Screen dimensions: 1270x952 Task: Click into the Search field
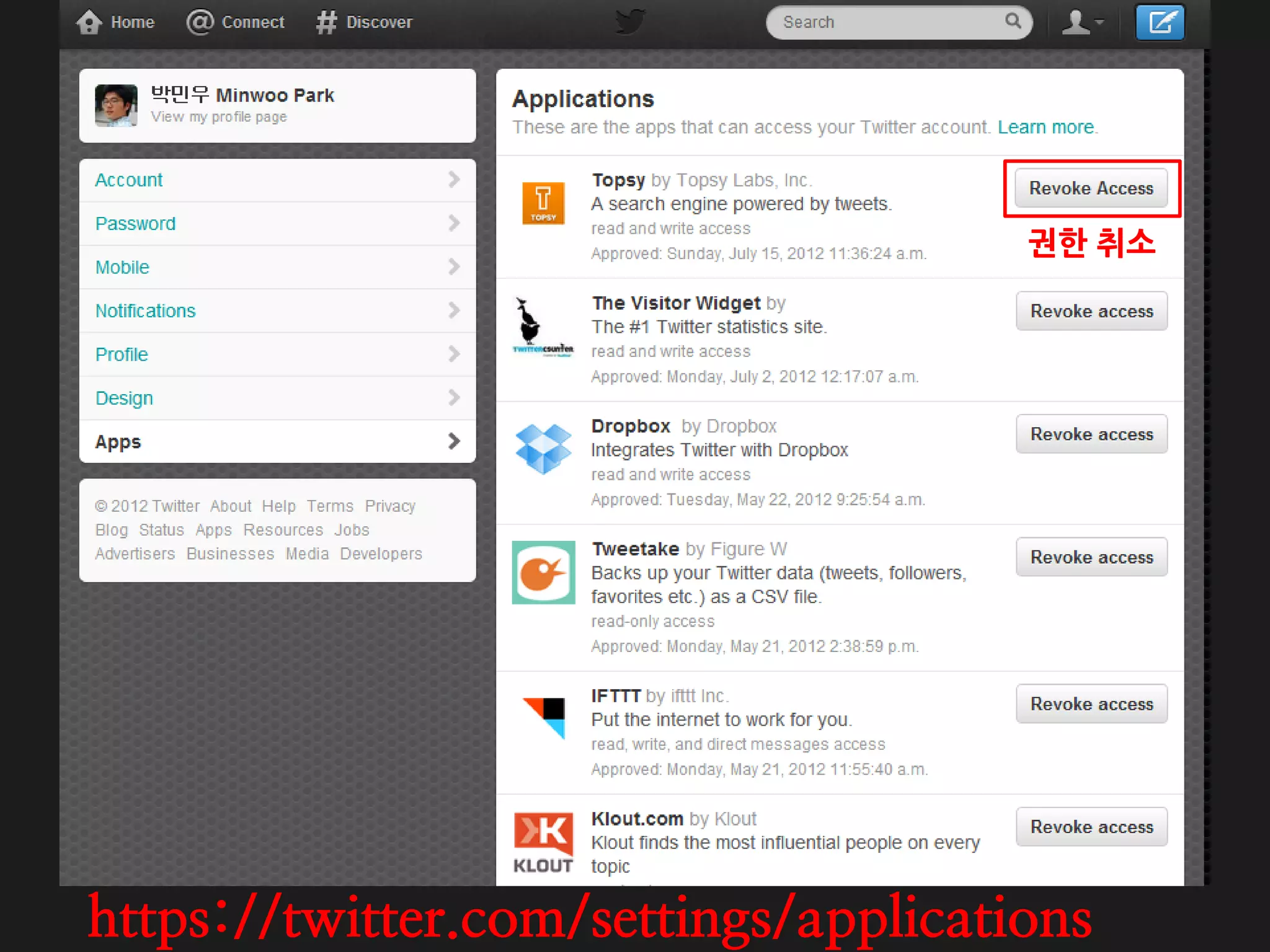click(x=899, y=22)
